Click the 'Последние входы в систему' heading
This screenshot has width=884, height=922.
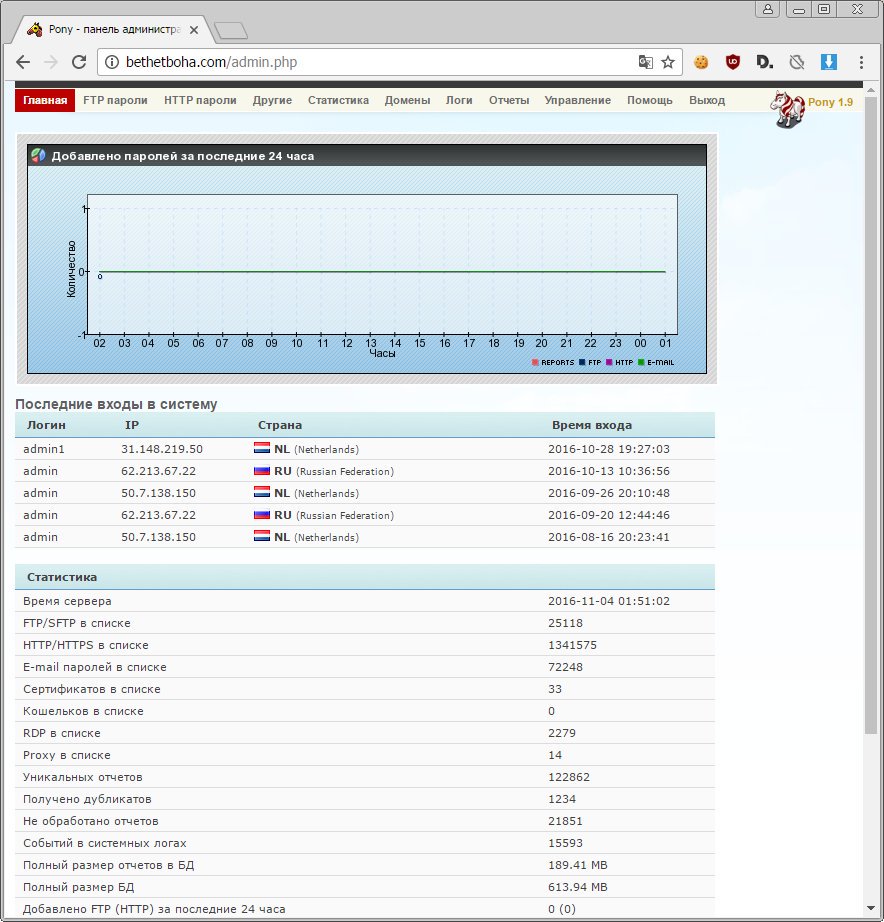coord(116,404)
